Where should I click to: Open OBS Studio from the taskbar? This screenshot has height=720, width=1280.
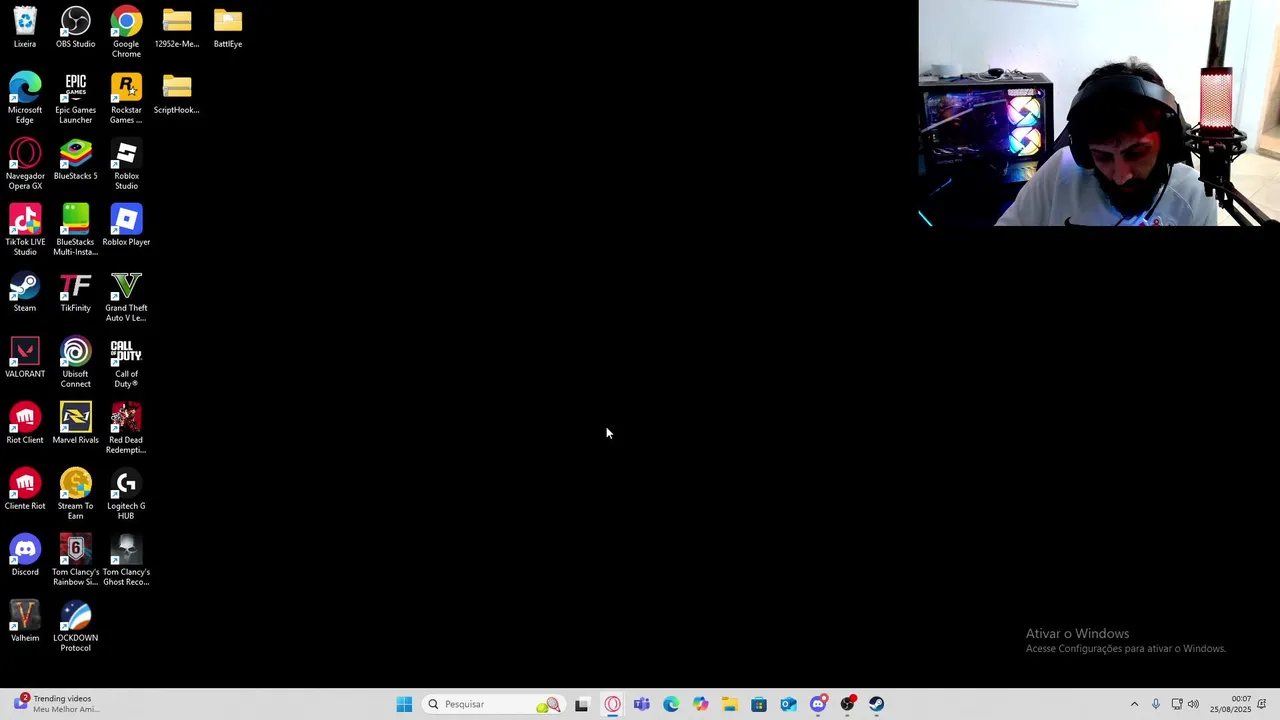(x=847, y=704)
